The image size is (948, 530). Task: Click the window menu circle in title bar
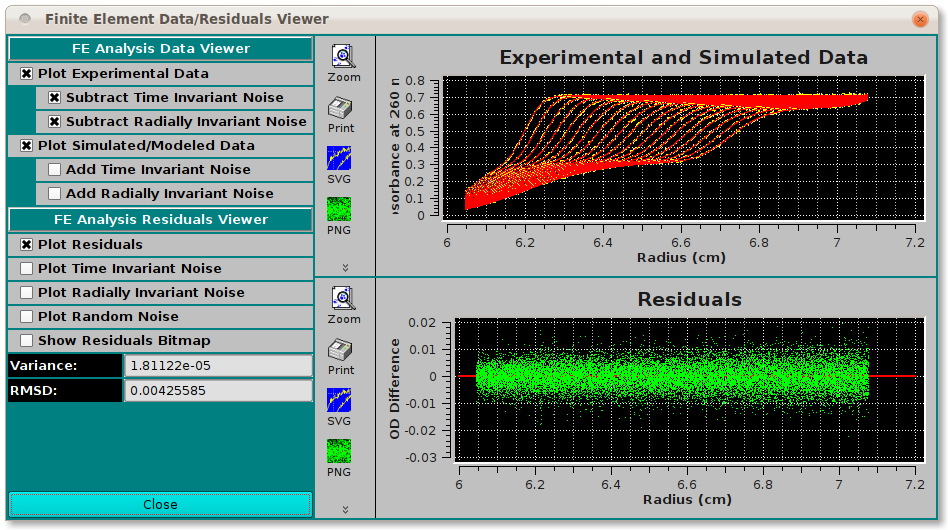pyautogui.click(x=25, y=19)
